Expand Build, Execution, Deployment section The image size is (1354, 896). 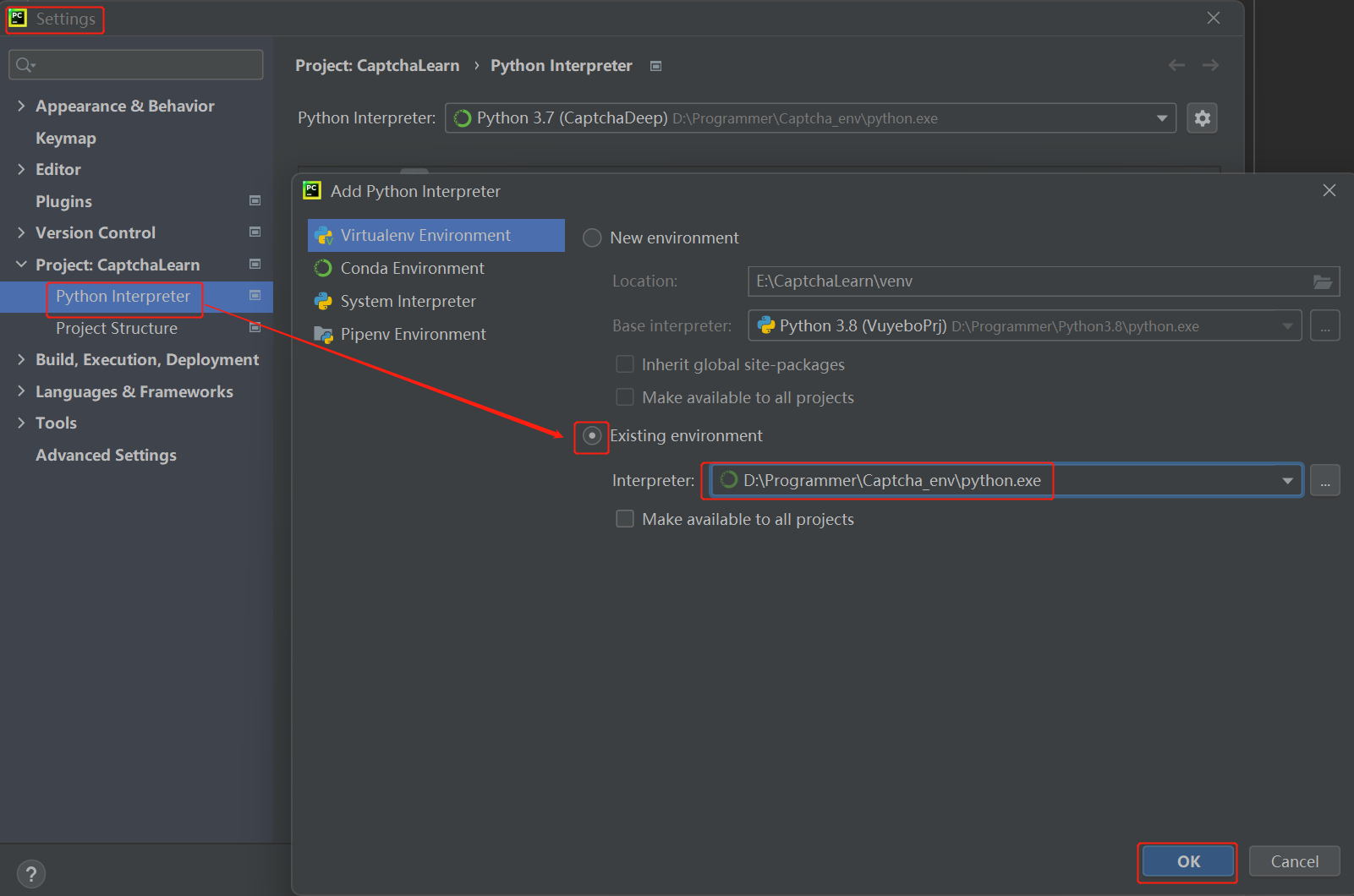(x=21, y=359)
